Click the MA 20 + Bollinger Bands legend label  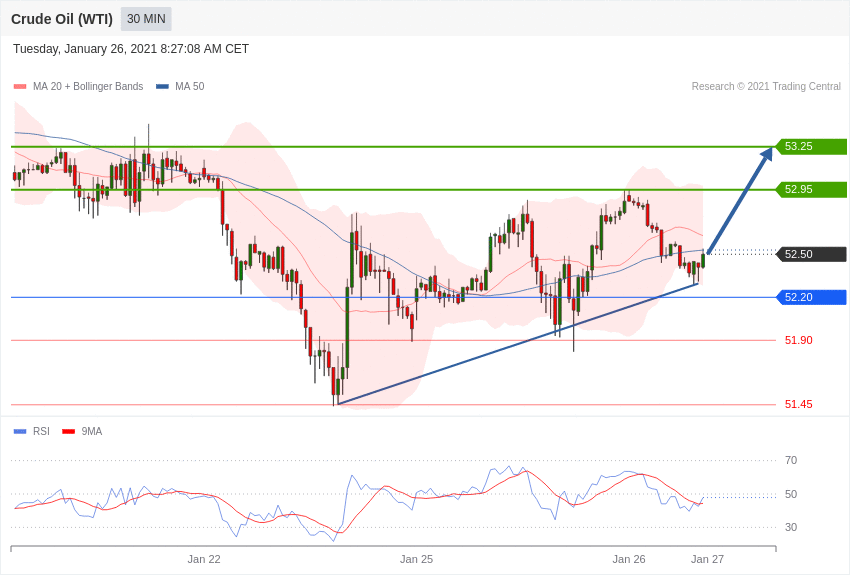tap(88, 86)
